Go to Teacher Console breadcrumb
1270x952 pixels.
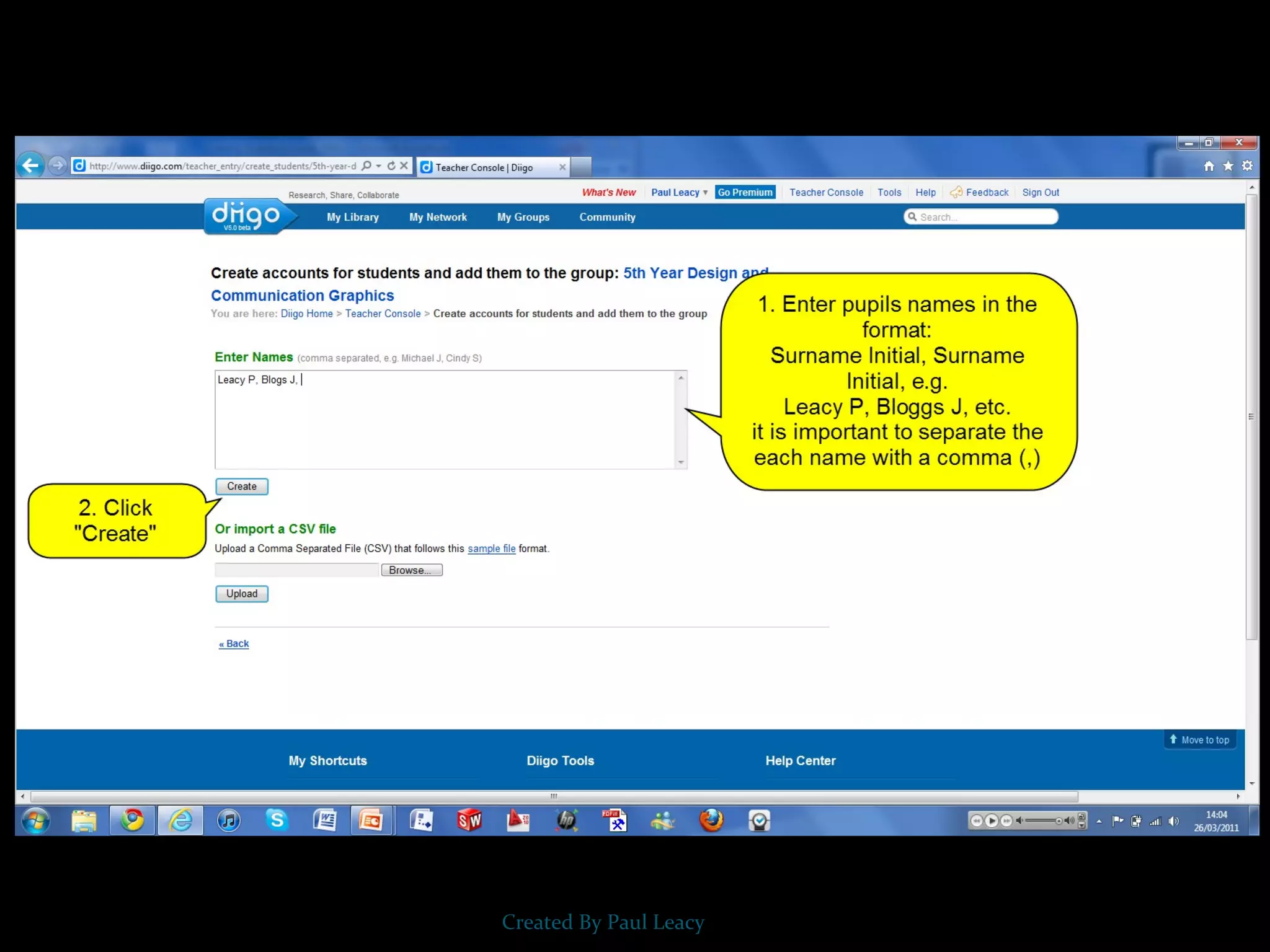pos(383,314)
